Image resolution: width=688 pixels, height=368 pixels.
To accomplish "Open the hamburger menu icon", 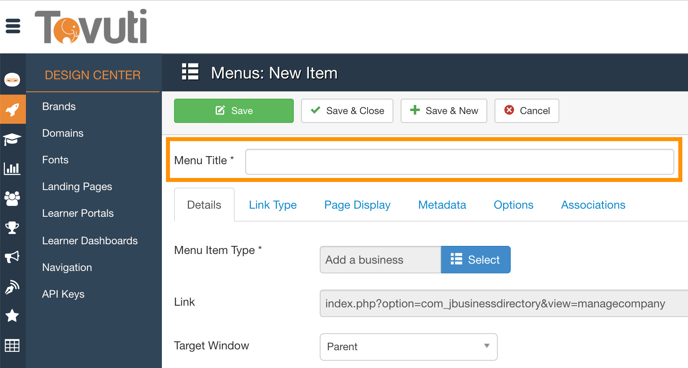I will tap(13, 26).
